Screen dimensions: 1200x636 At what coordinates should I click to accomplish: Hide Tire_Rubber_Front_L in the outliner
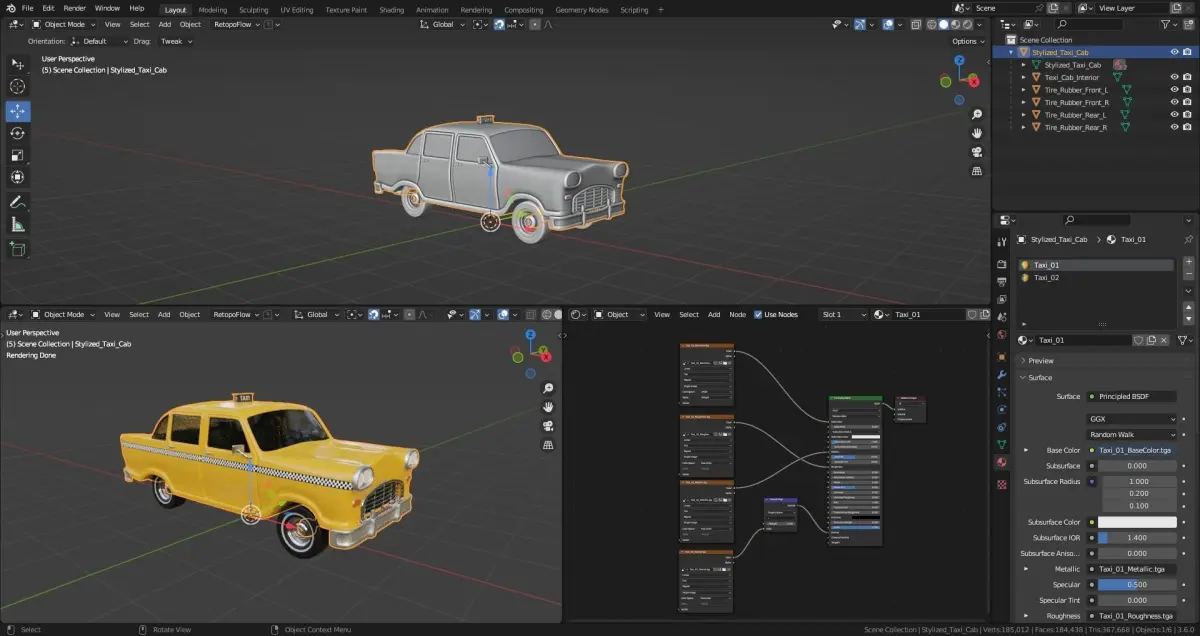pyautogui.click(x=1174, y=90)
